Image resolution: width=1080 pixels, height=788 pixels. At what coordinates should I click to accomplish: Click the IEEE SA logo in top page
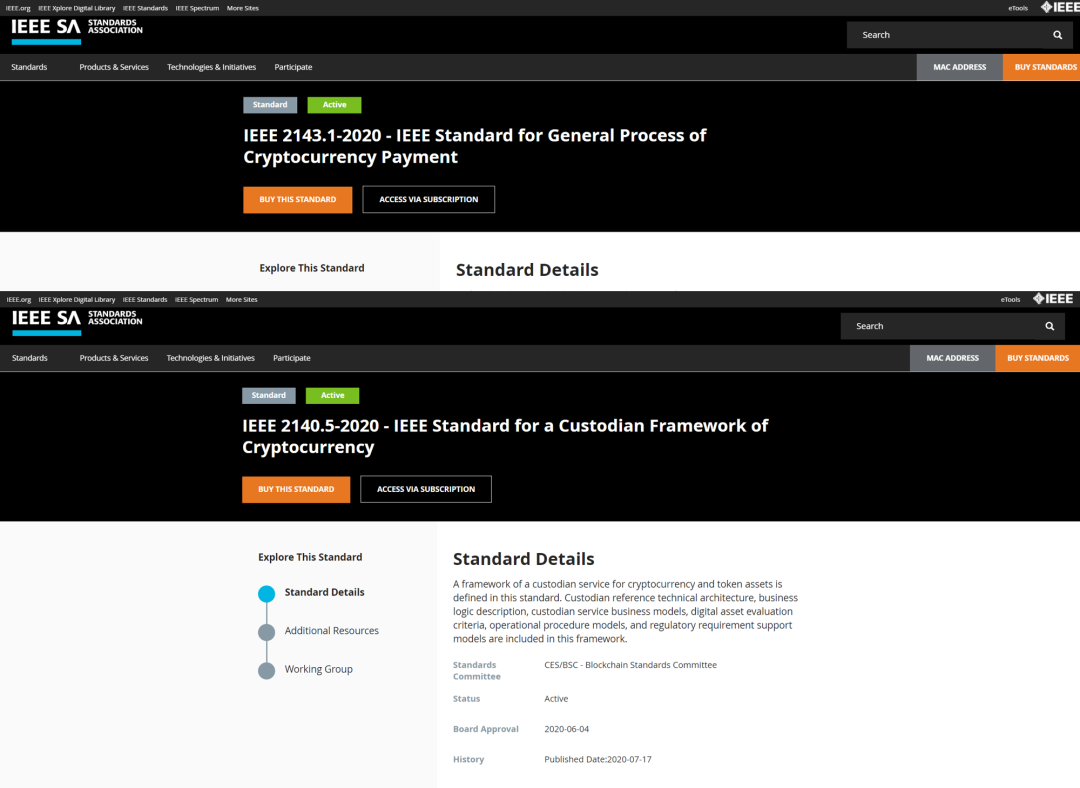click(77, 32)
